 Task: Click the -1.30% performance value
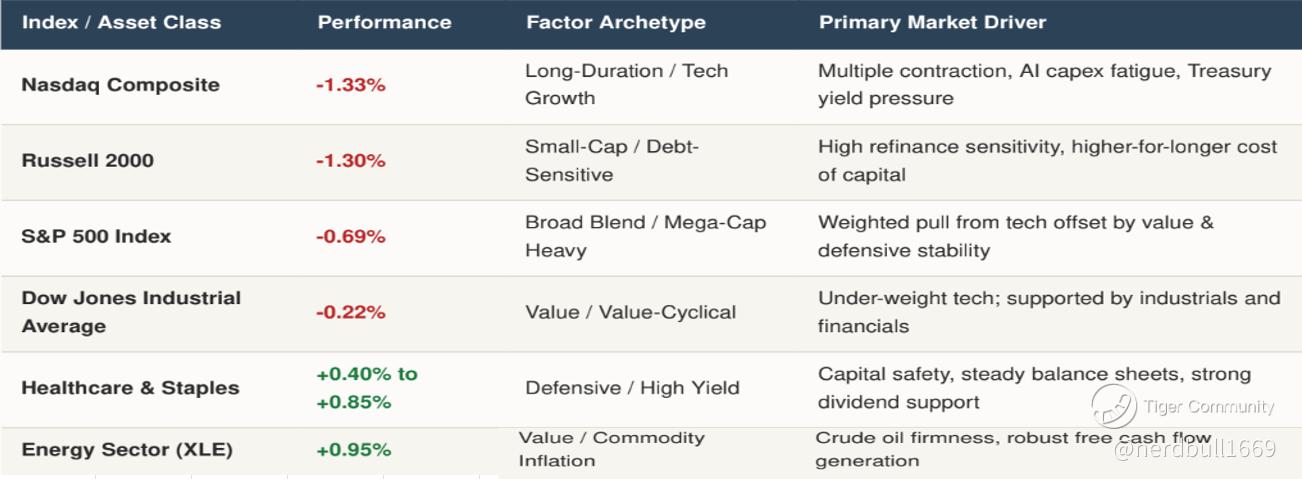pos(350,160)
